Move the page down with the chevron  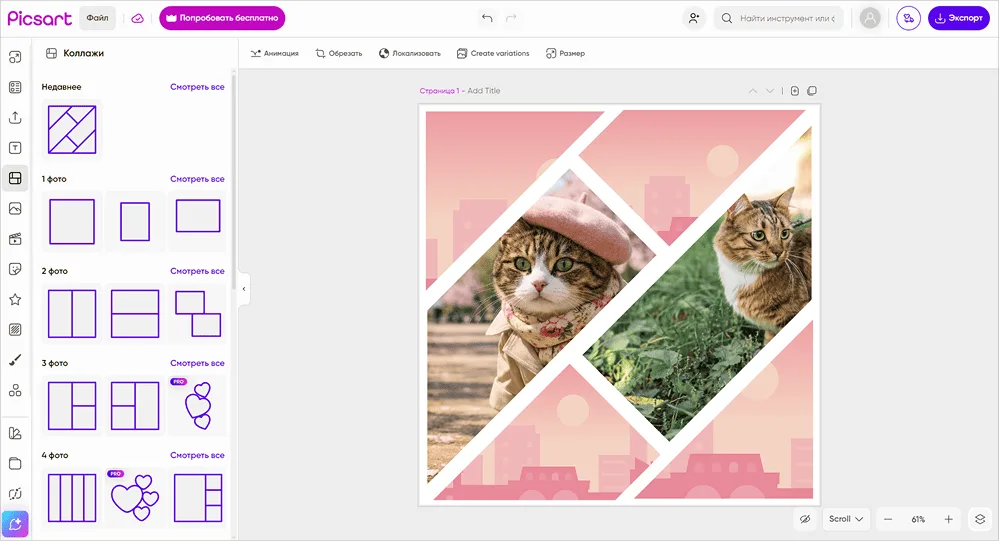770,91
